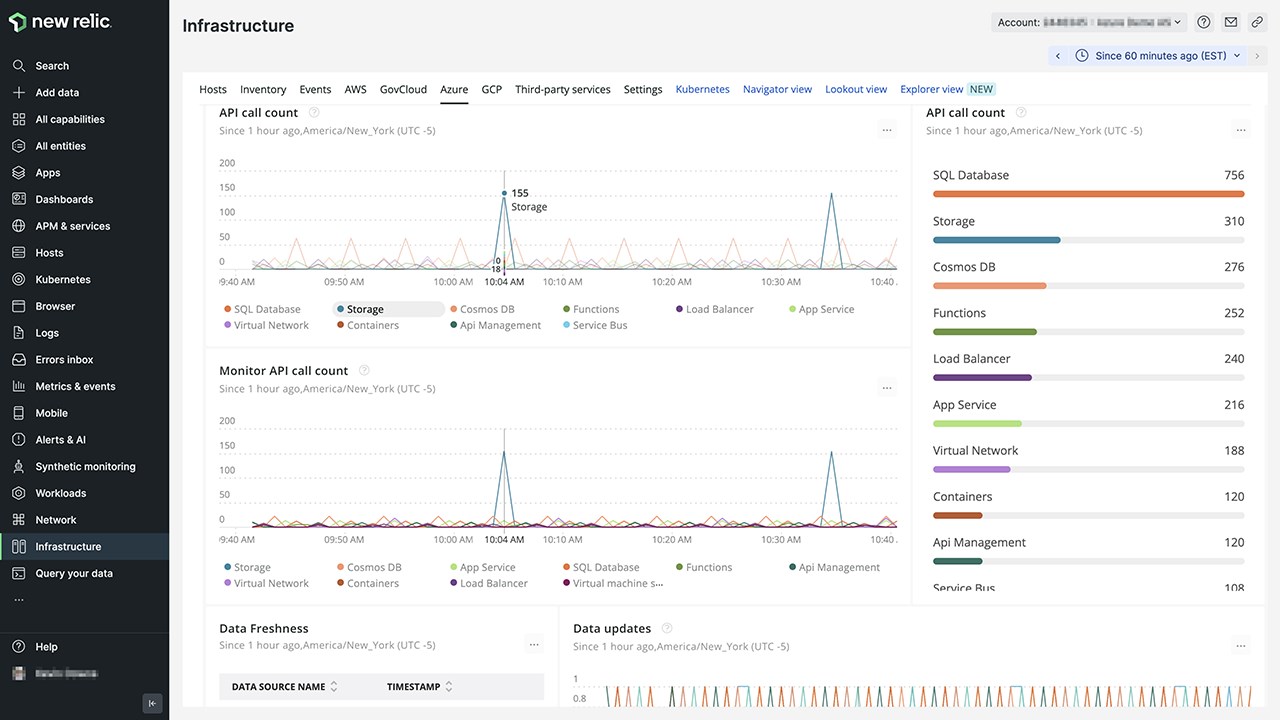Copy permalink via the link icon
1280x720 pixels.
pos(1257,22)
